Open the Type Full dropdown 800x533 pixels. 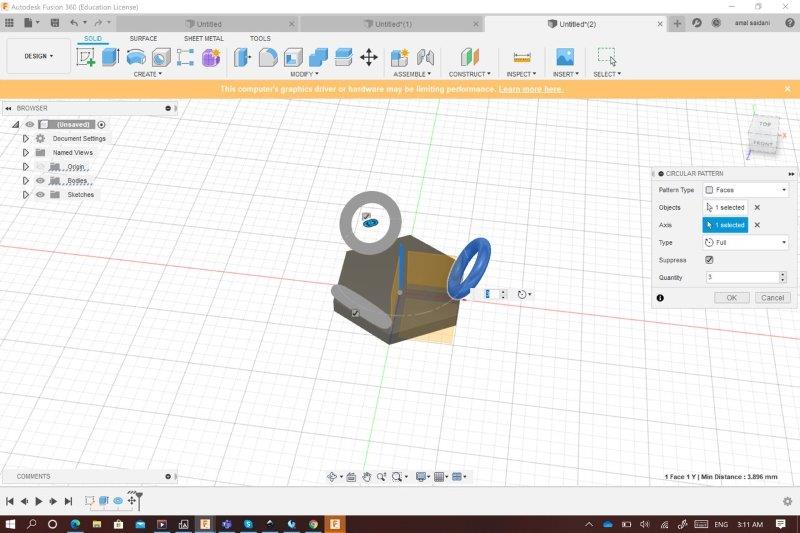tap(746, 242)
